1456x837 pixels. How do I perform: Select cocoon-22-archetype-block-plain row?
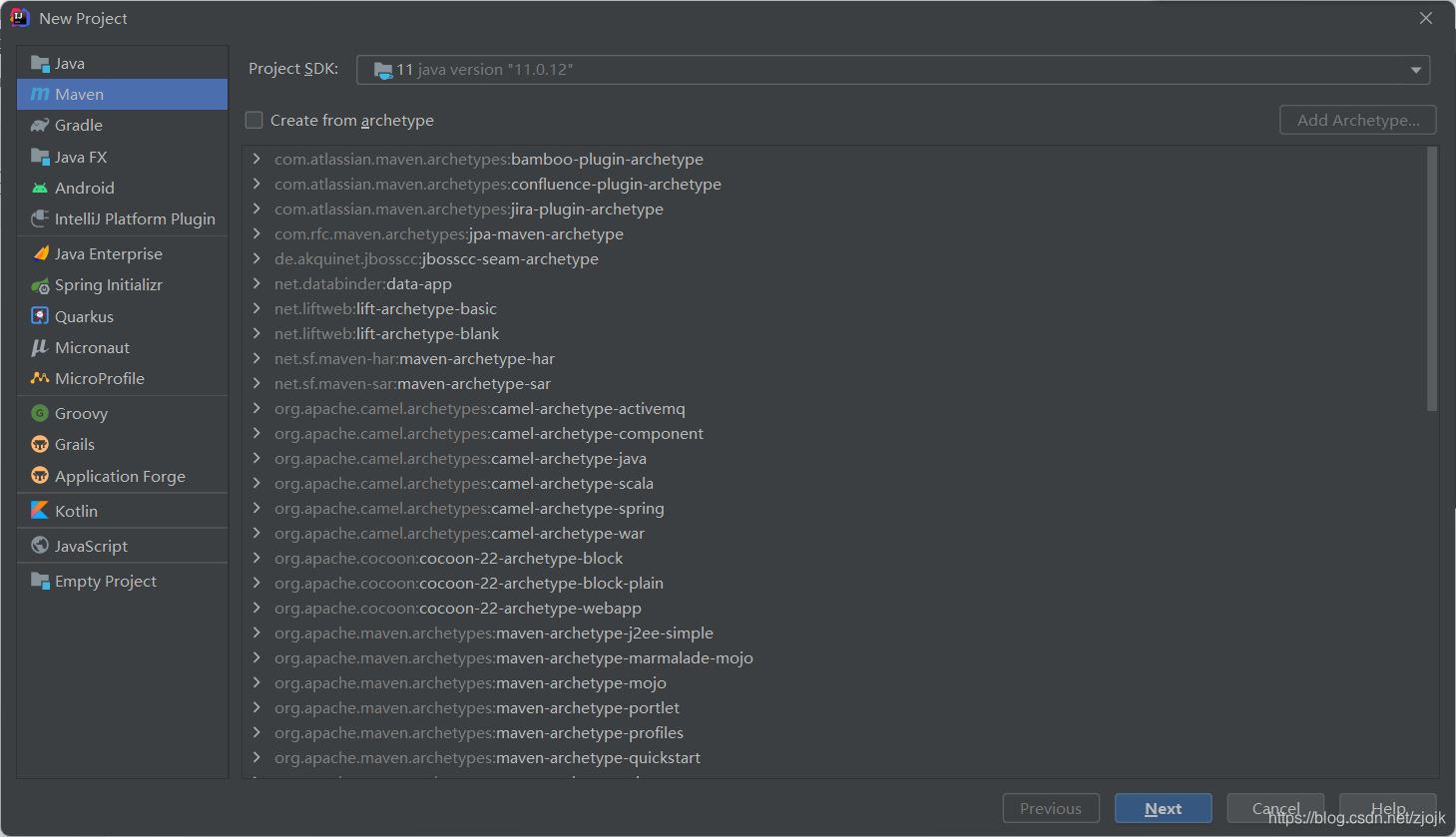[x=834, y=583]
